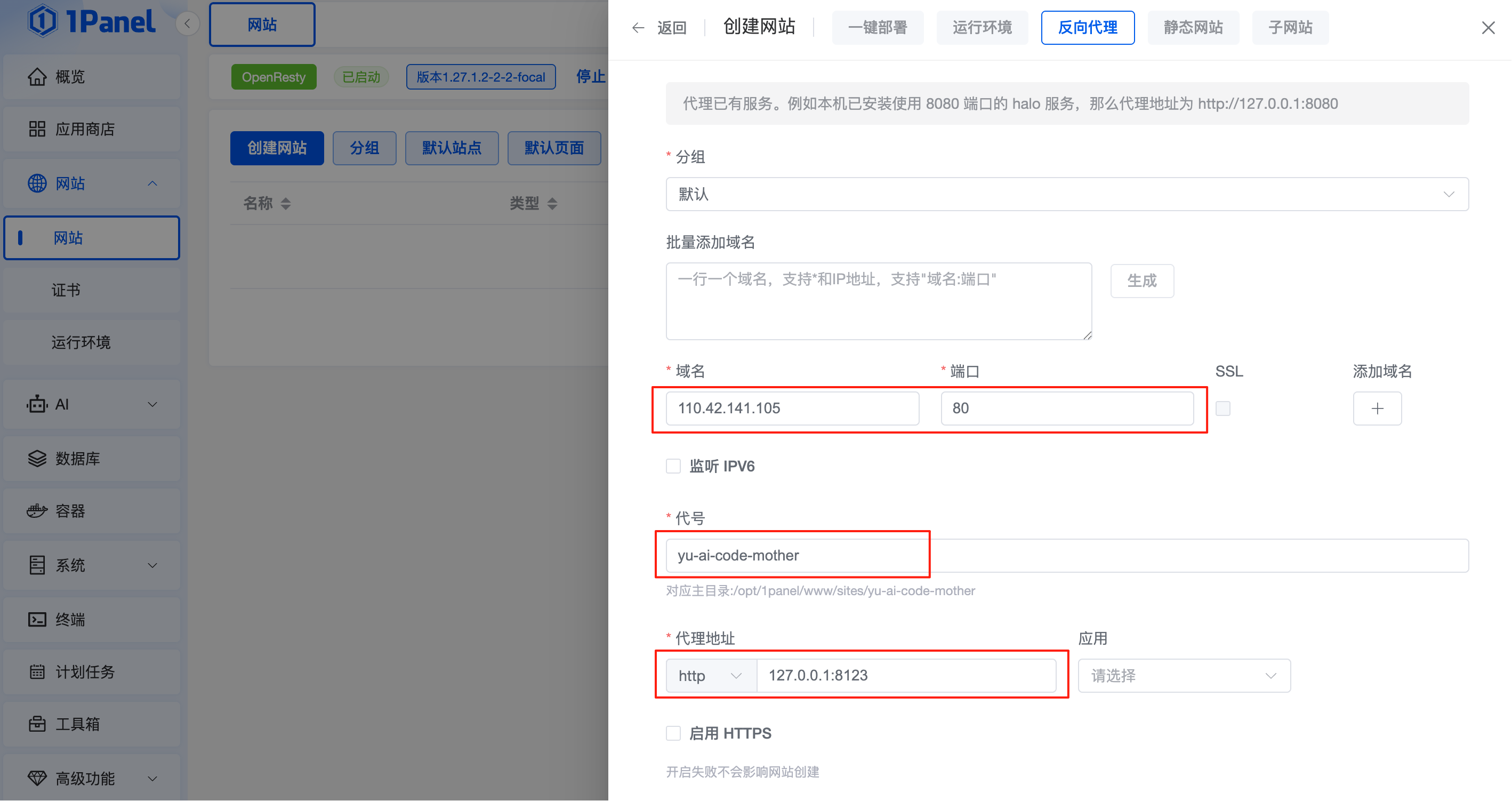Toggle the SSL checkbox beside port
1512x801 pixels.
coord(1223,408)
